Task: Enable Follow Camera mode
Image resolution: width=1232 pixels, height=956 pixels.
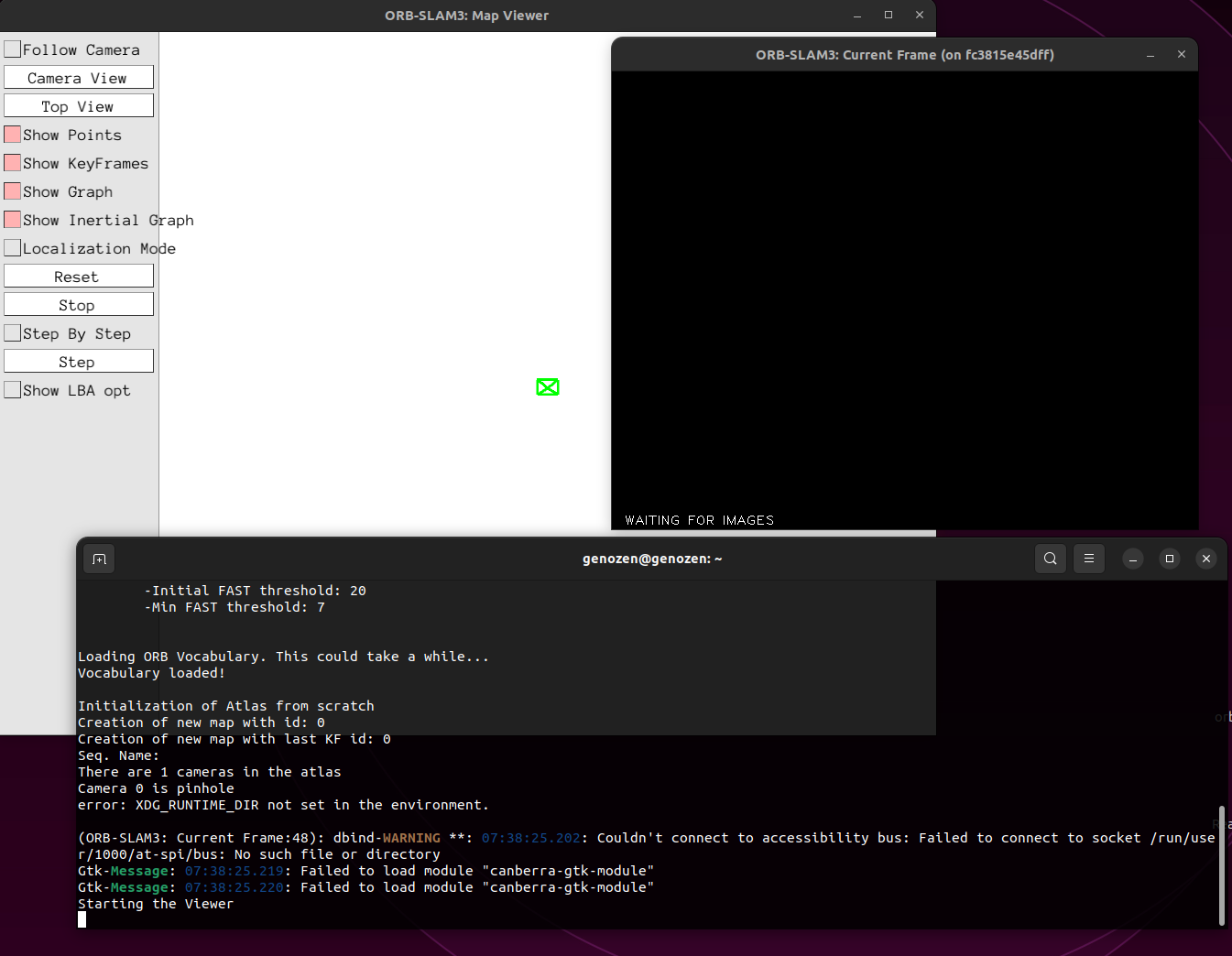Action: tap(12, 49)
